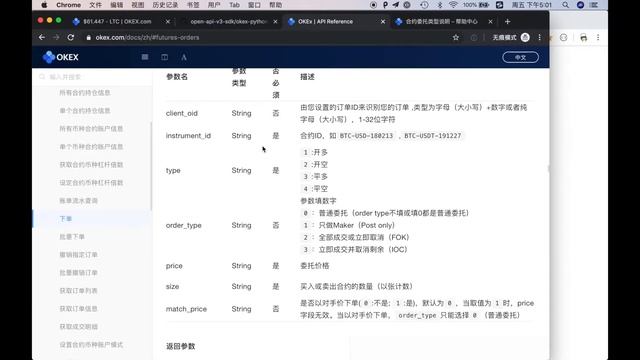Click the lock icon in the address bar
Image resolution: width=640 pixels, height=360 pixels.
[x=89, y=38]
